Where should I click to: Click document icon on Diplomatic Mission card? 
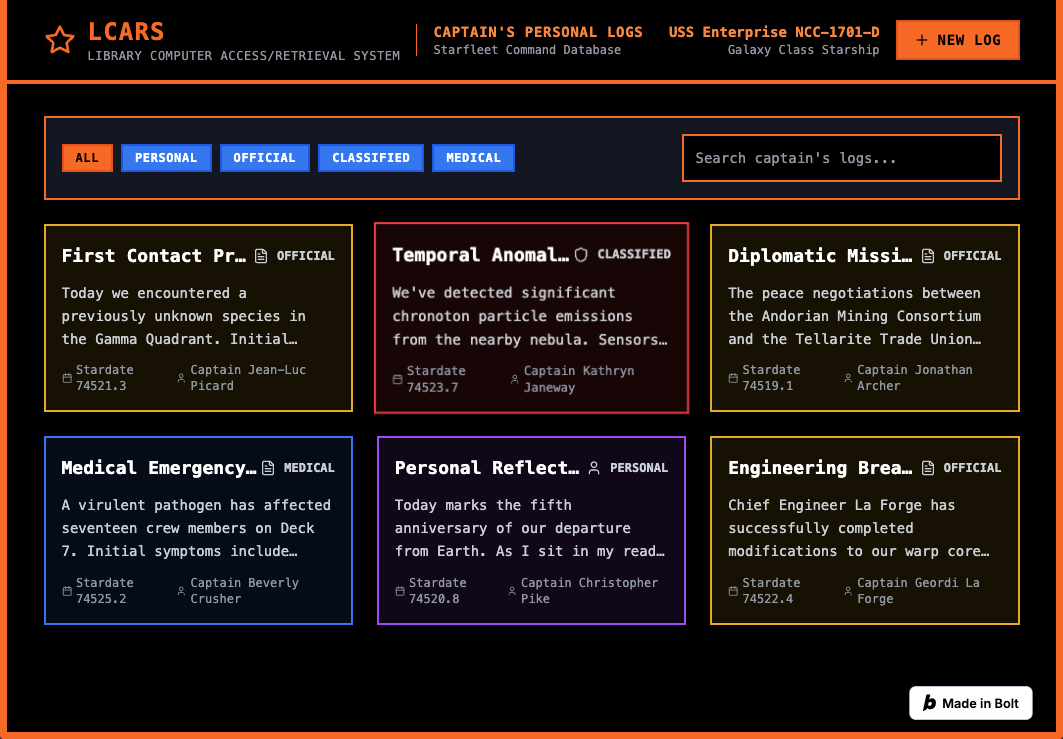928,256
